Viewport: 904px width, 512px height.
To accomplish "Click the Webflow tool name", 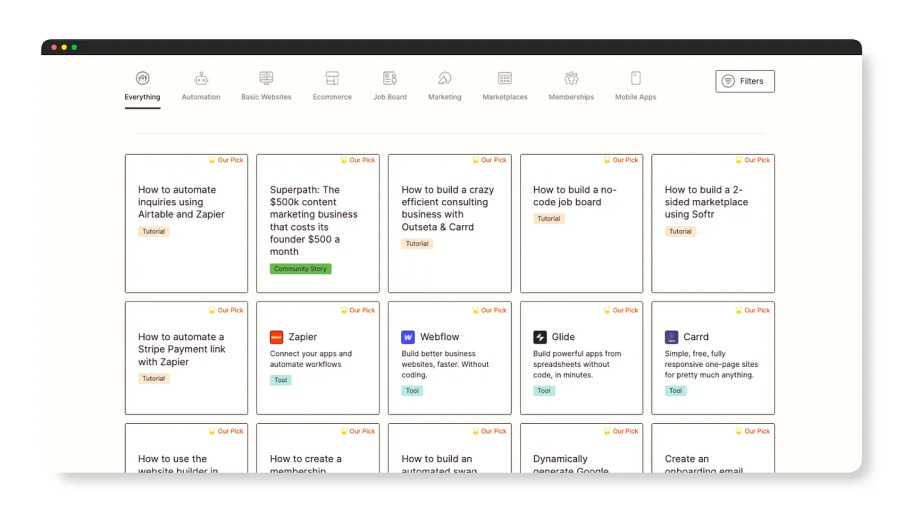I will click(x=439, y=337).
